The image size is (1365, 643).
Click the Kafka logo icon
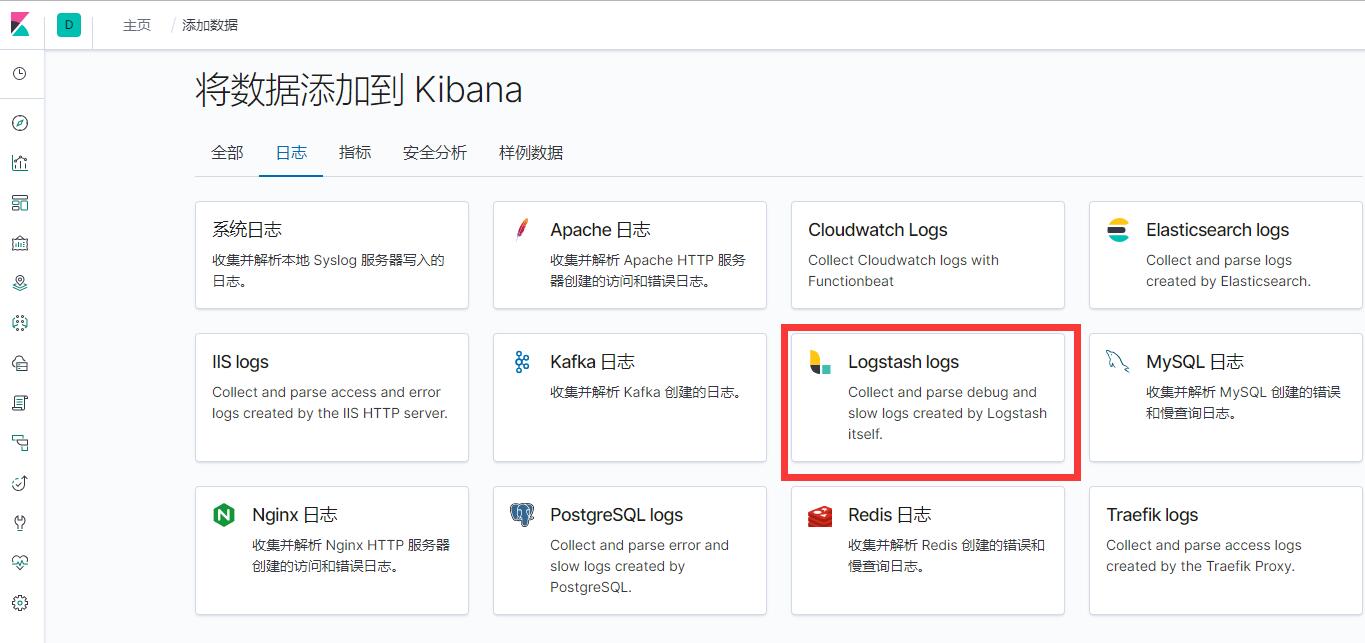(522, 362)
